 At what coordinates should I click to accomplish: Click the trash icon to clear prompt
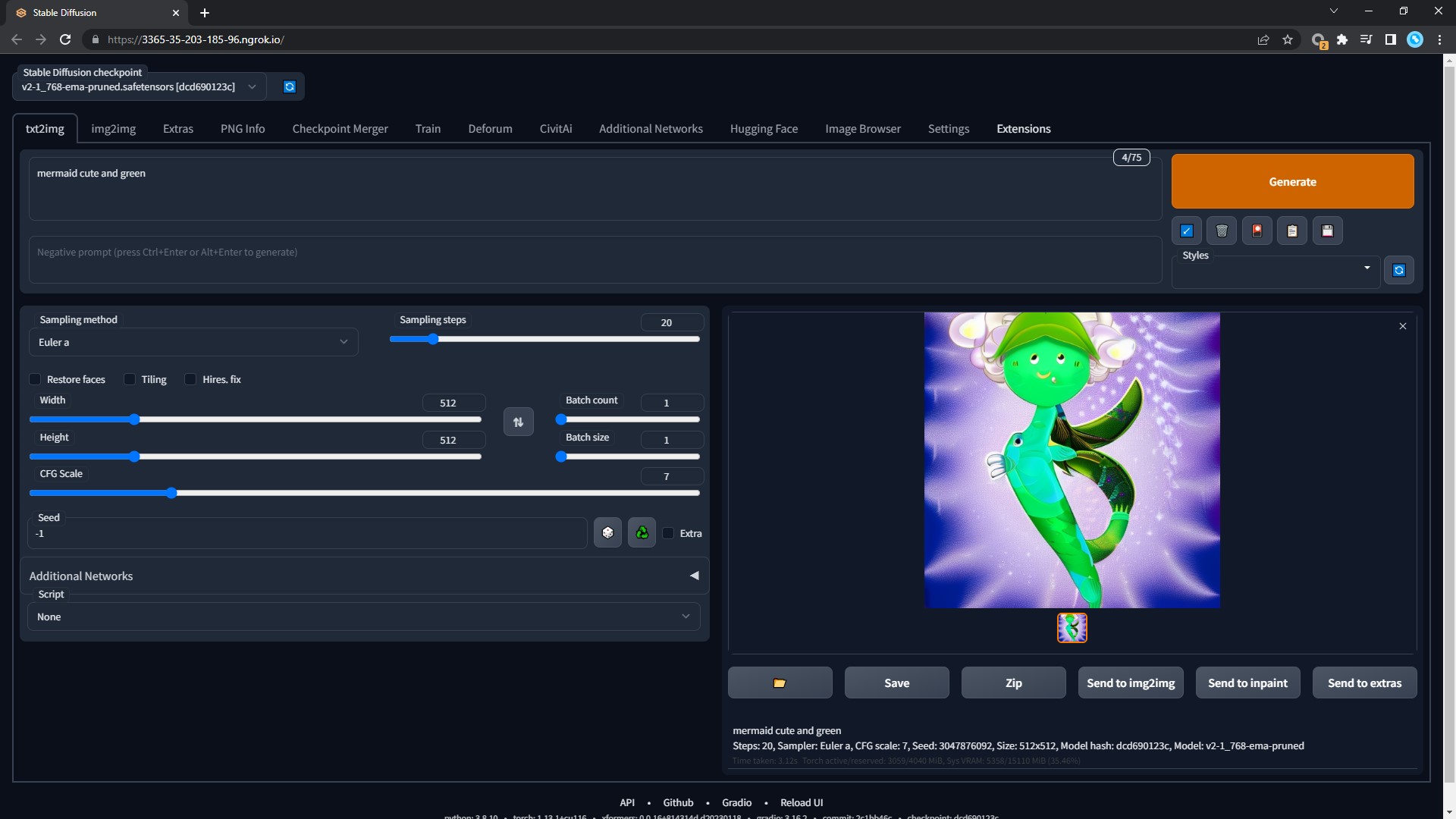pos(1222,231)
